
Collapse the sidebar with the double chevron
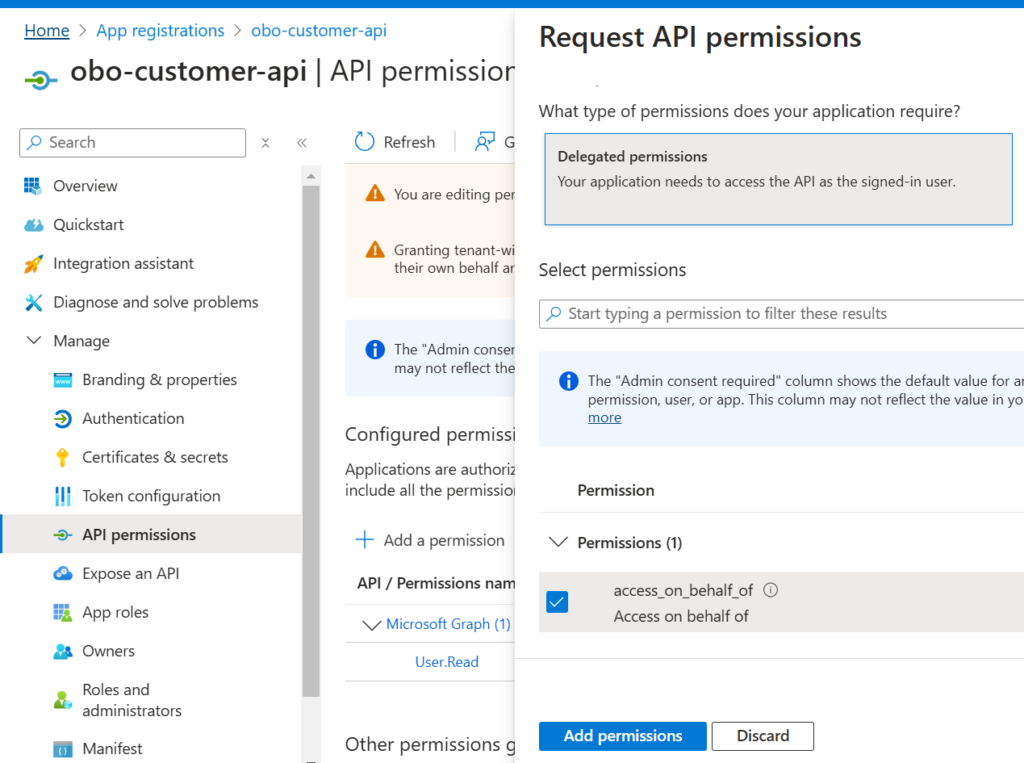(302, 142)
